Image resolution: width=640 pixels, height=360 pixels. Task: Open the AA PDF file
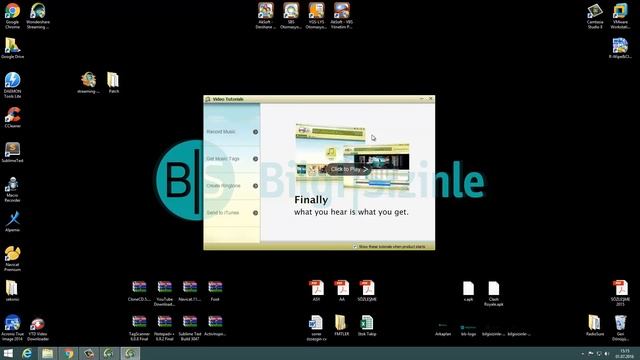(x=342, y=291)
